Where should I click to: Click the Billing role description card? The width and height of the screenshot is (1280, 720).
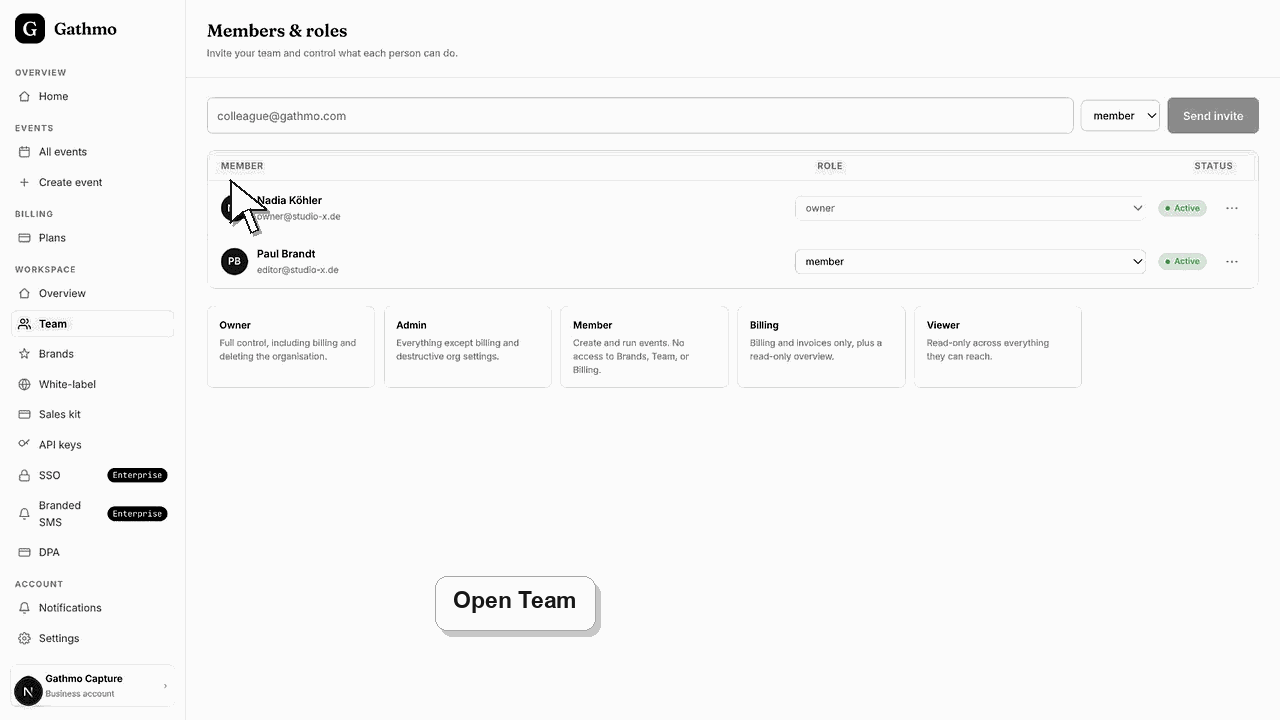[x=821, y=347]
